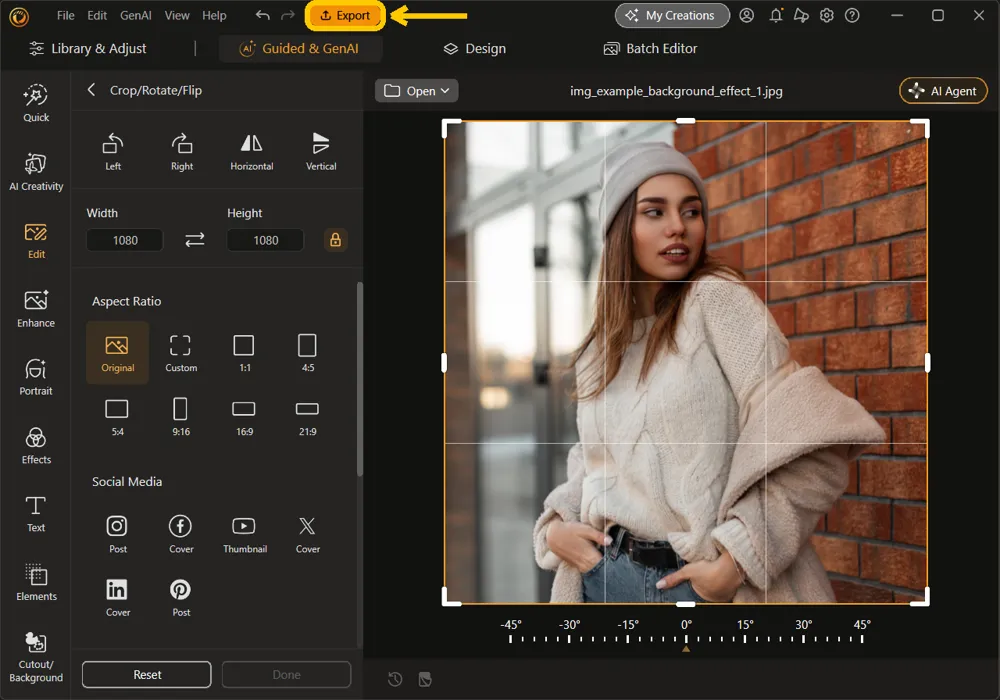Open the Help menu

pos(214,15)
